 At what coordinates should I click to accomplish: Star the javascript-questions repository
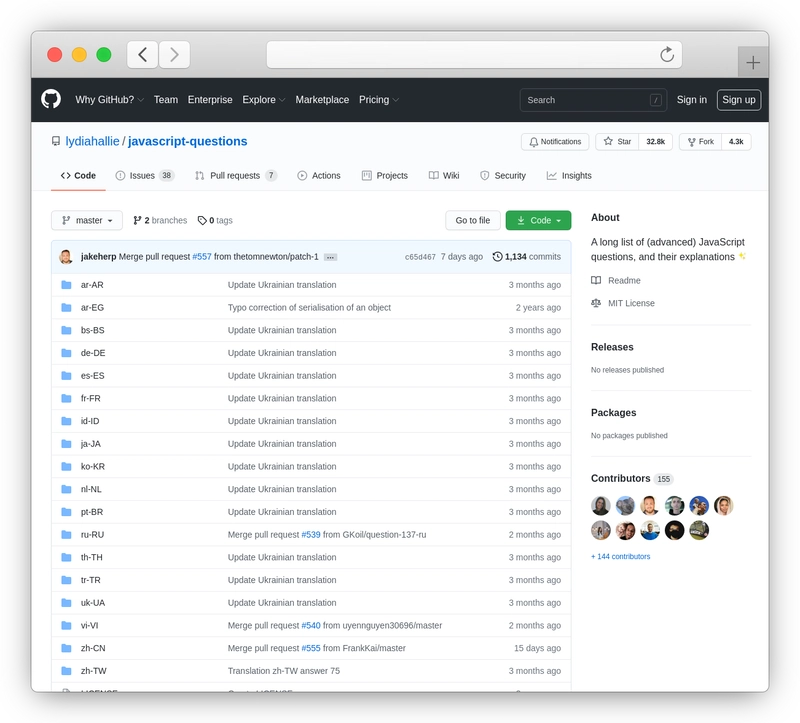pos(617,142)
